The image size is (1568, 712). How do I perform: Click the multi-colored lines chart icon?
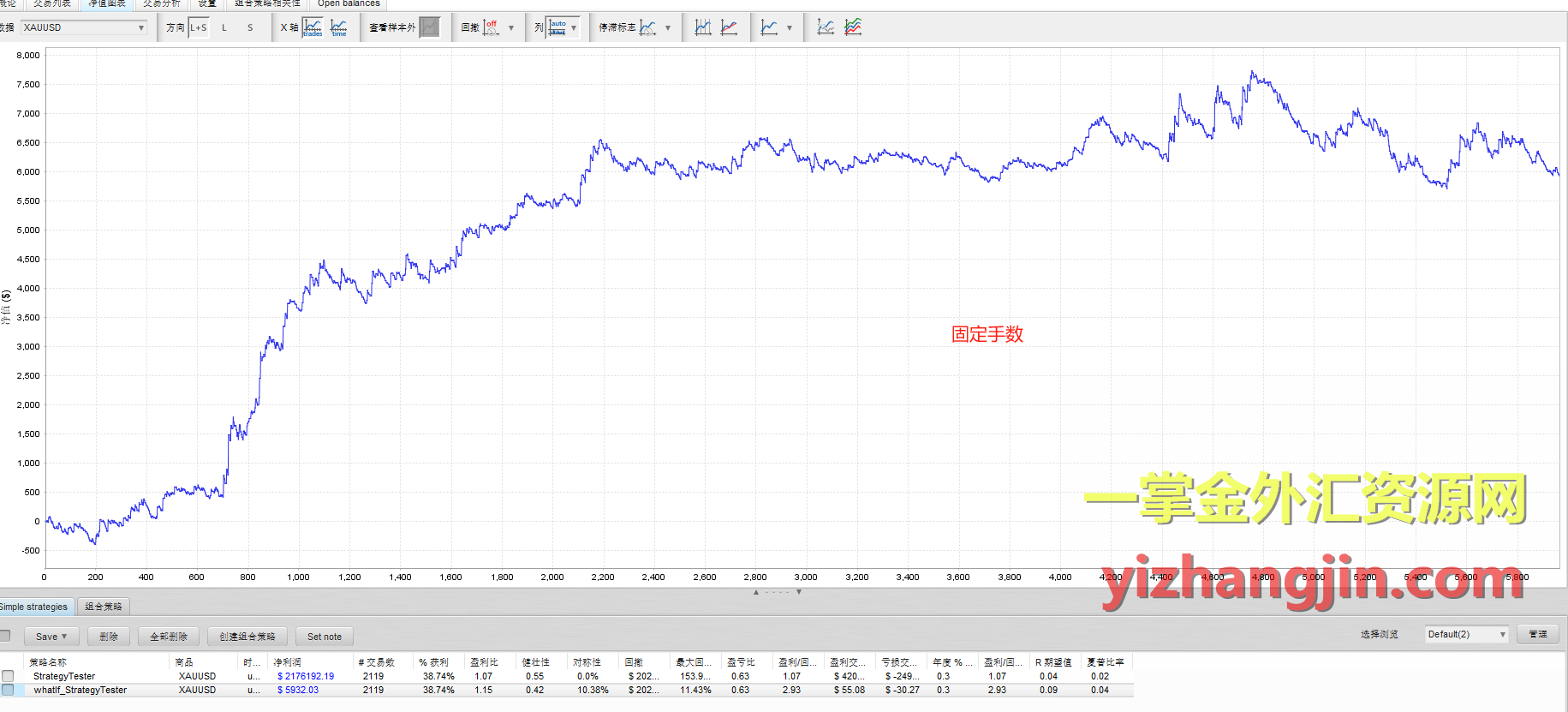pos(853,27)
